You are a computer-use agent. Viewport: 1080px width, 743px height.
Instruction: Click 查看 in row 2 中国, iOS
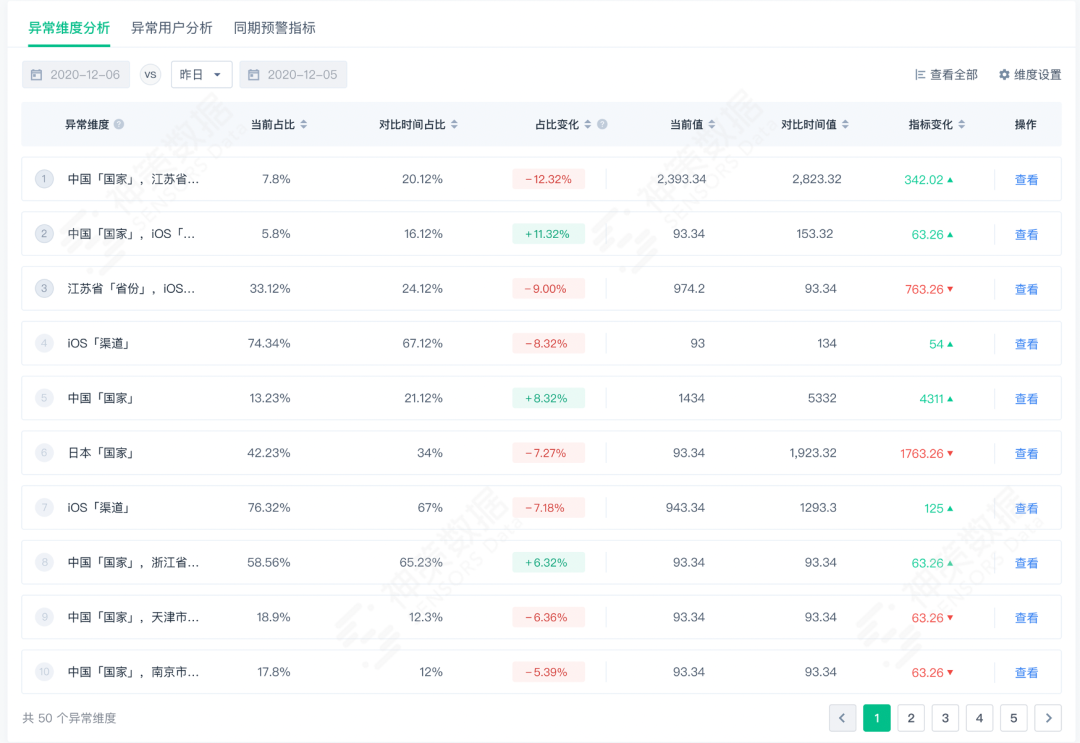[x=1026, y=234]
